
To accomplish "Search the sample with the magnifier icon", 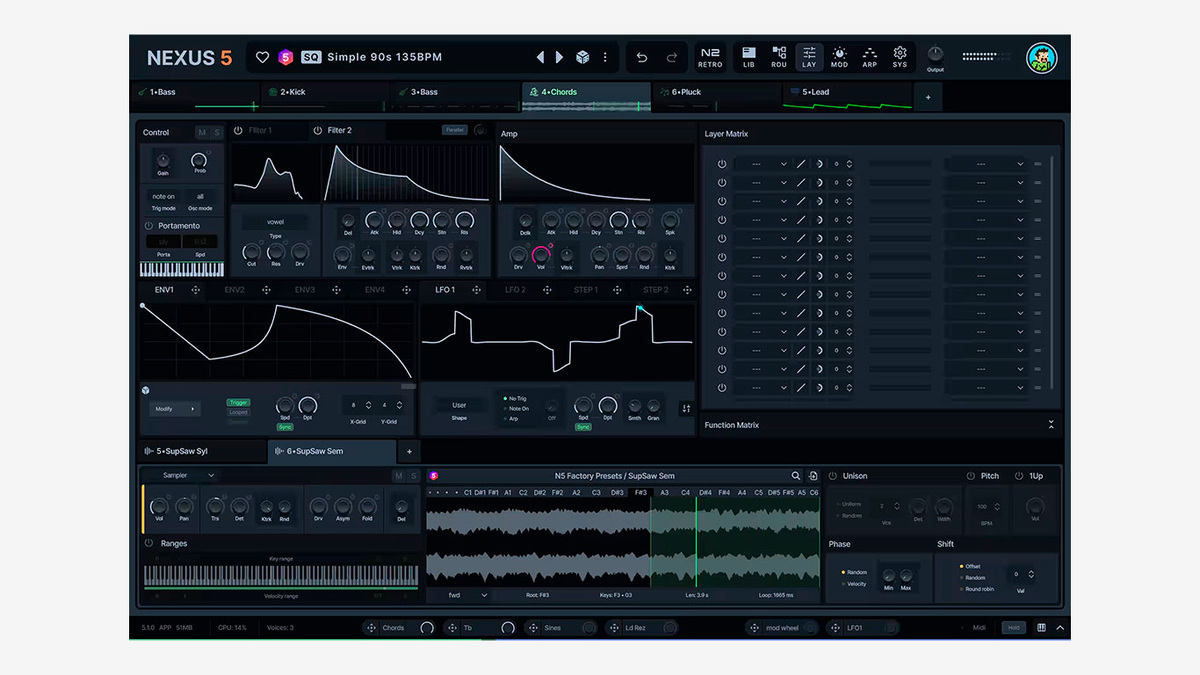I will click(x=796, y=476).
